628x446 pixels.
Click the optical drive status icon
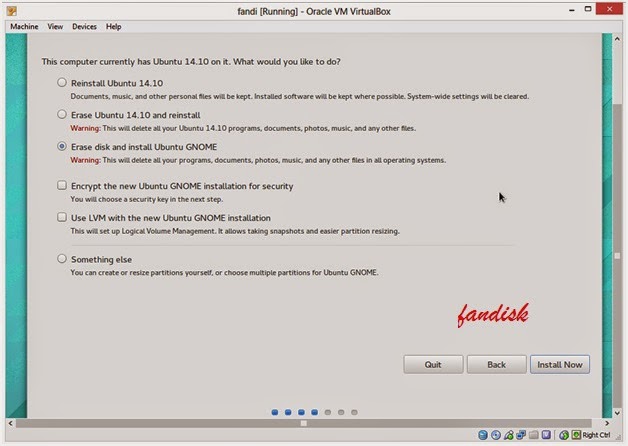496,435
